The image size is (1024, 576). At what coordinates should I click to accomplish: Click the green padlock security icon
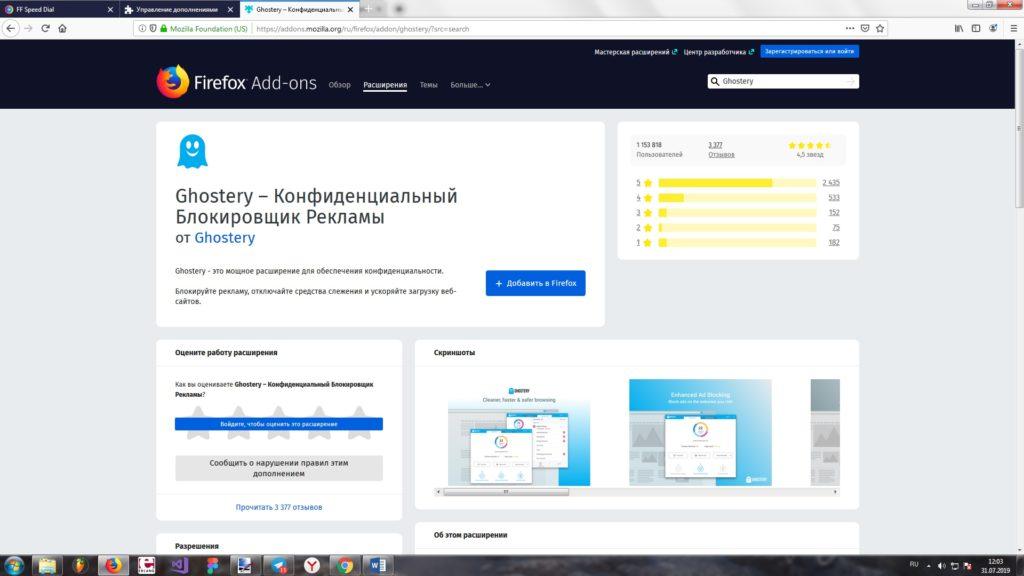click(x=163, y=28)
